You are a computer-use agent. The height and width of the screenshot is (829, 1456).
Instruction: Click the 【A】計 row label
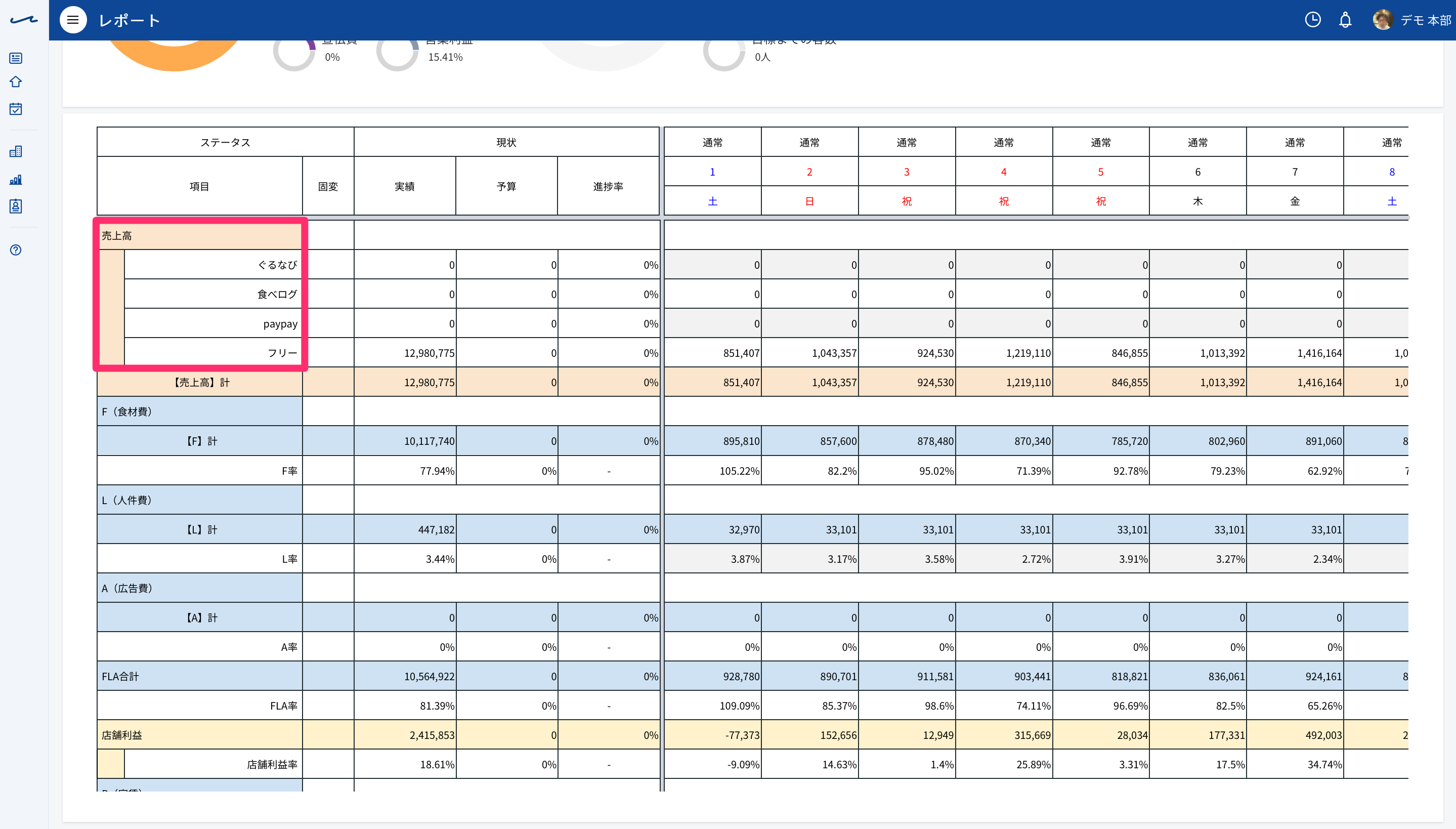click(x=200, y=618)
